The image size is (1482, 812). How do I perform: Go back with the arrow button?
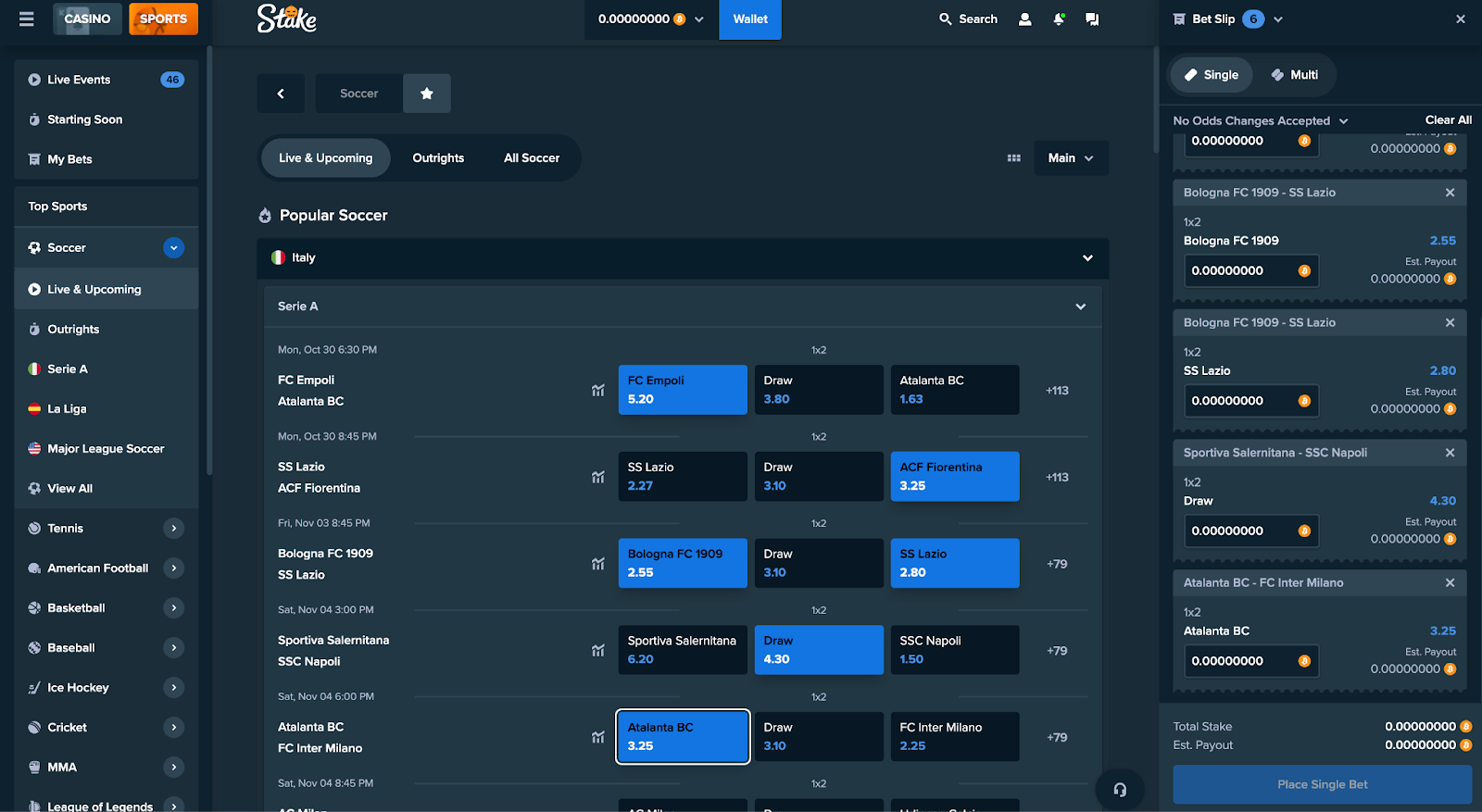[281, 94]
